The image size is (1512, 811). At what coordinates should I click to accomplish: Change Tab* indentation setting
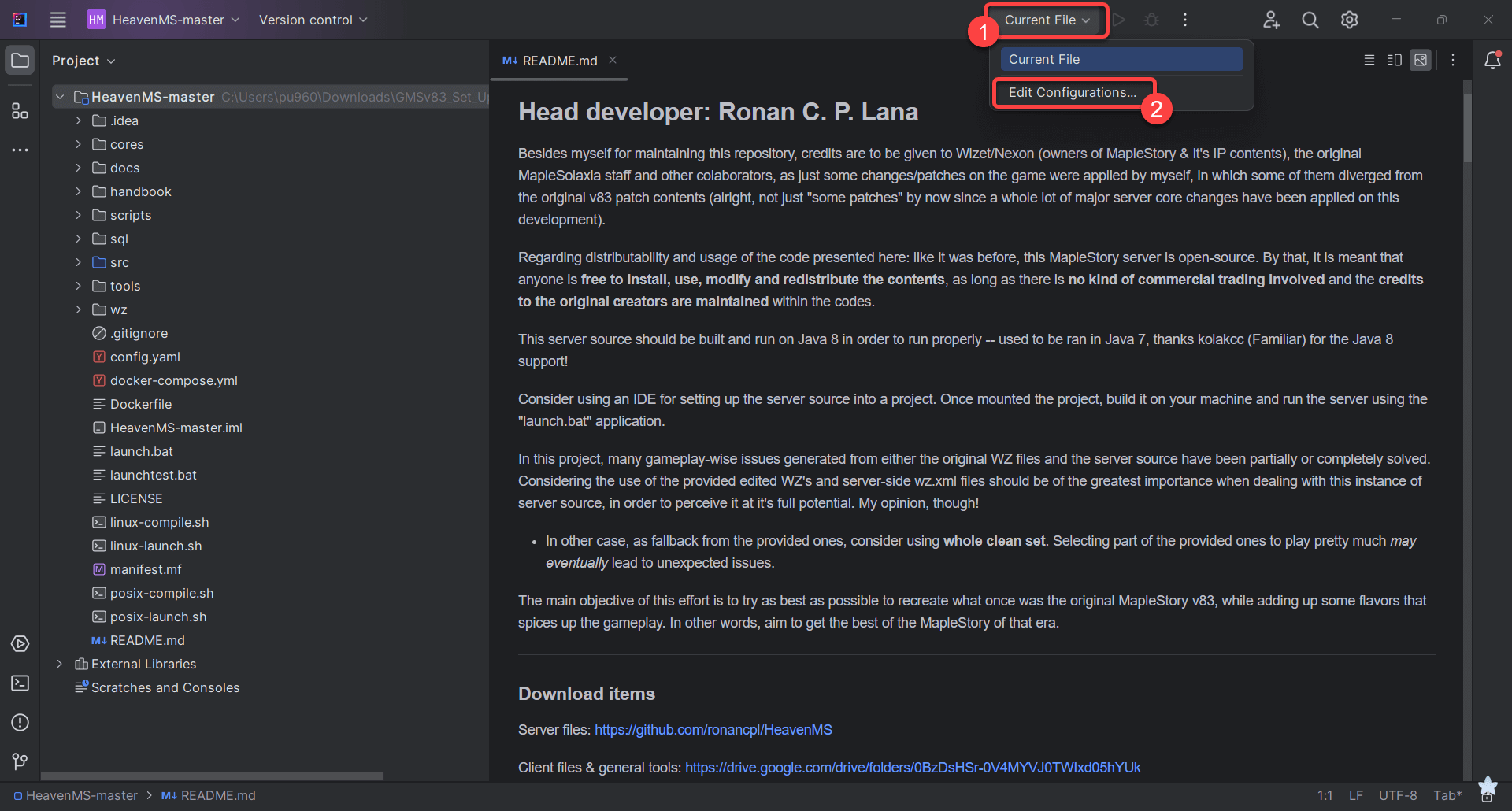1447,795
